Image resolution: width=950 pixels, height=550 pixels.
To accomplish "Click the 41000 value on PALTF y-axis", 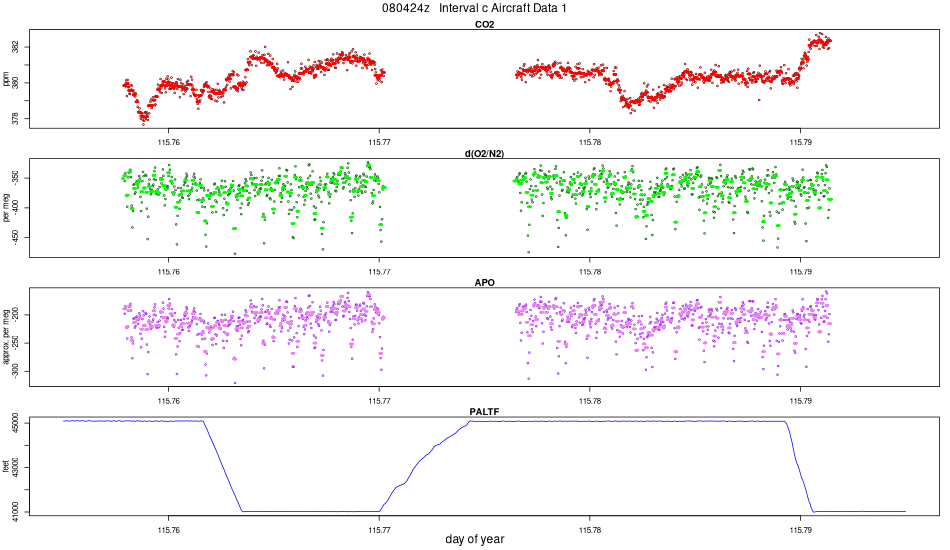I will (16, 512).
